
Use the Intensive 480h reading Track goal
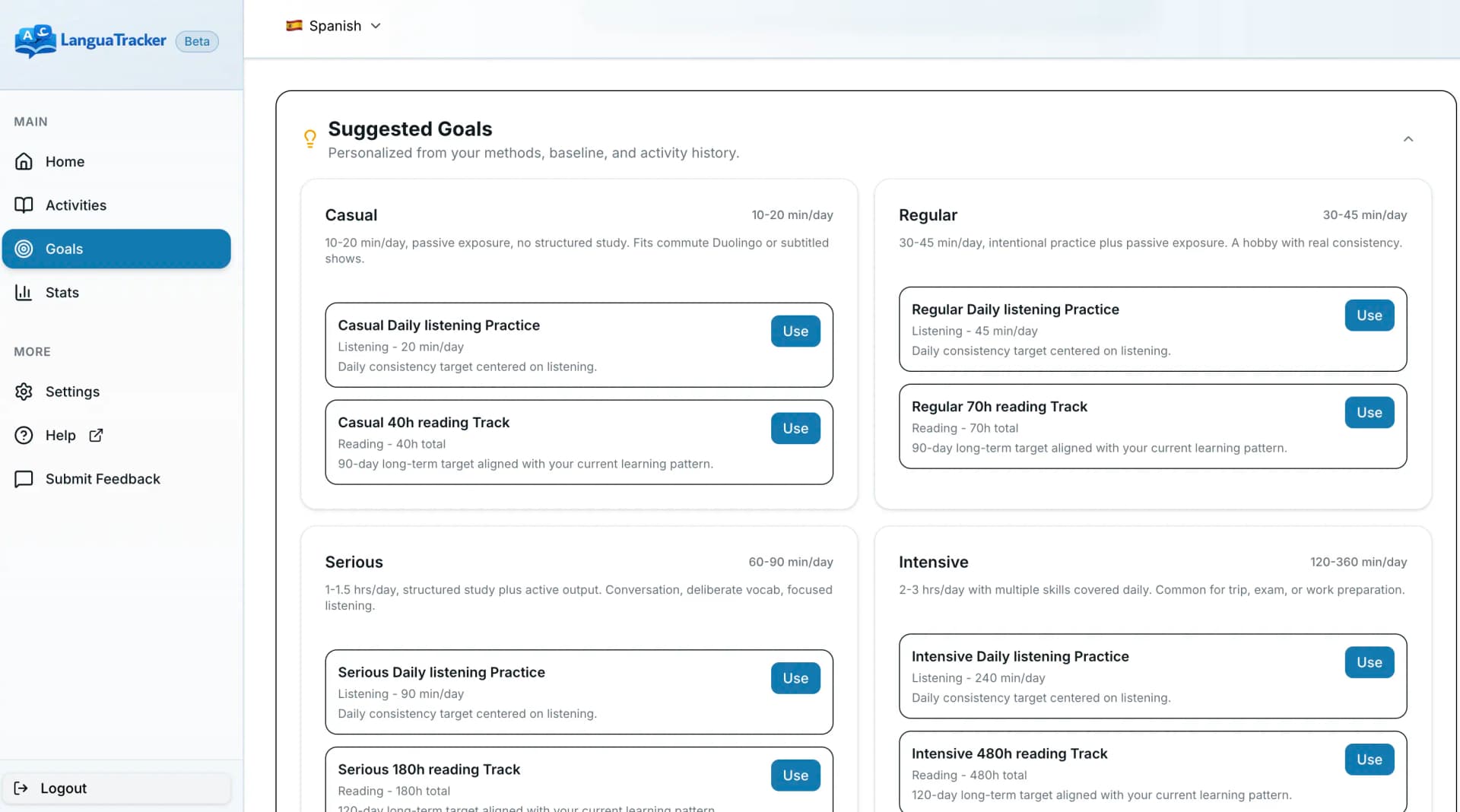pyautogui.click(x=1368, y=759)
